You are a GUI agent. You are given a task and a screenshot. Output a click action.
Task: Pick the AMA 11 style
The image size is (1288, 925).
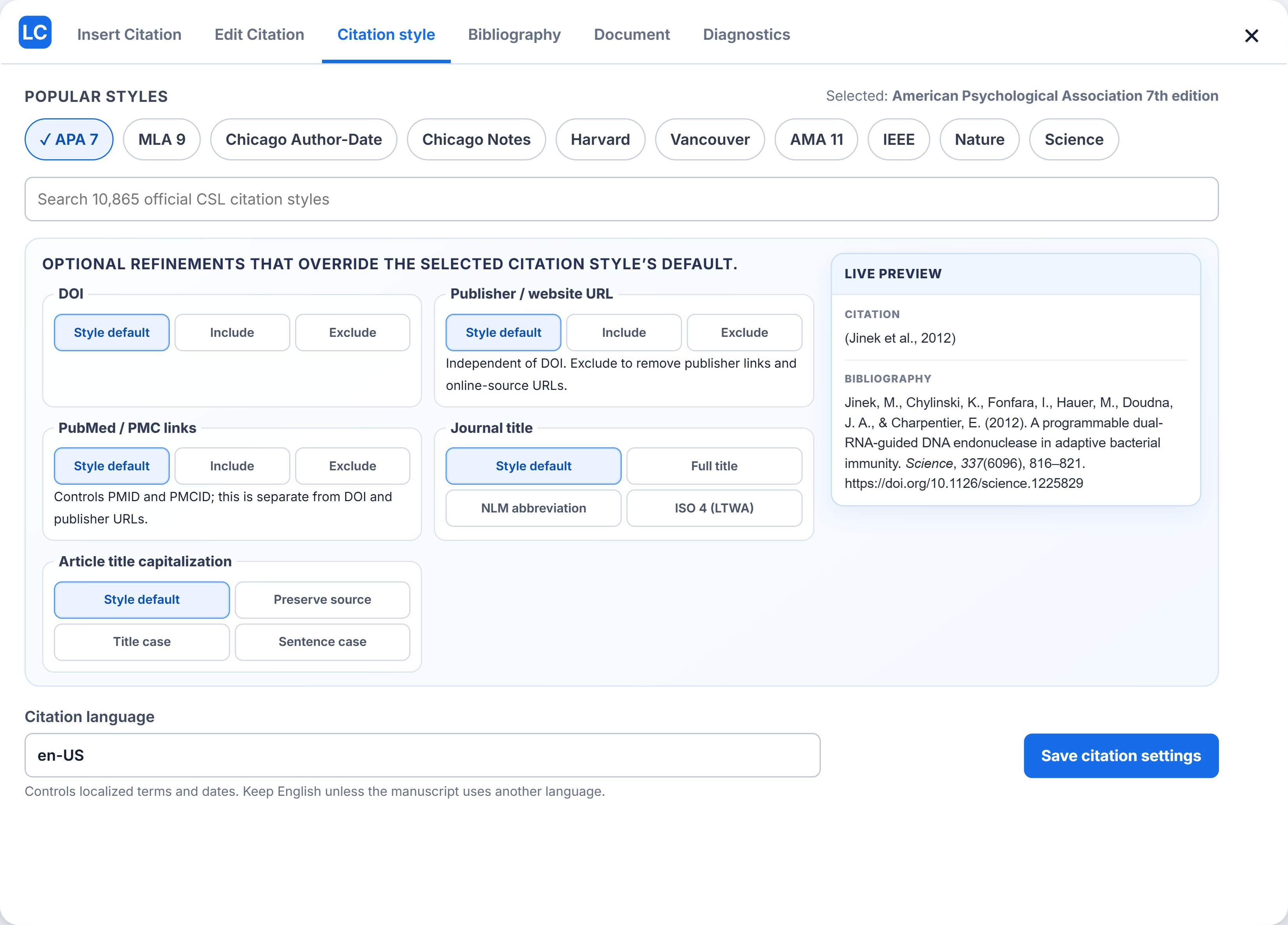817,139
